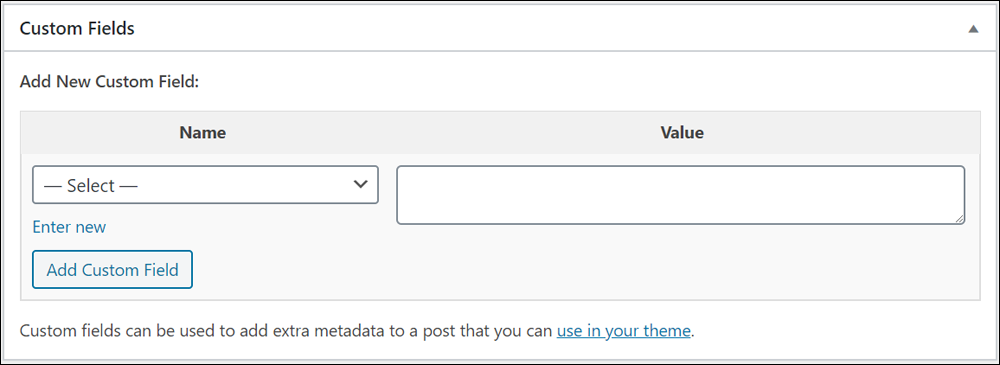Toggle the Custom Fields metabox header bar
1000x365 pixels.
[500, 29]
